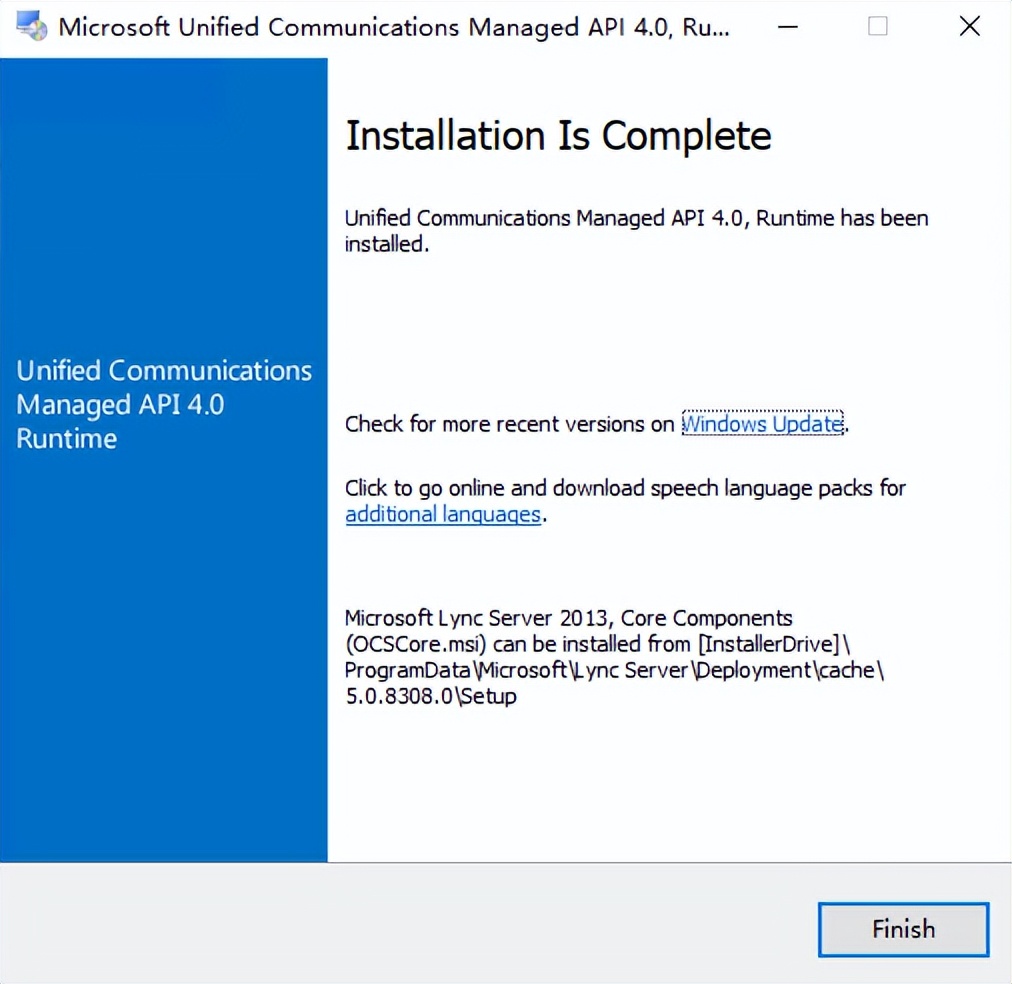Click the speech language packs sentence
This screenshot has width=1012, height=984.
coord(625,488)
